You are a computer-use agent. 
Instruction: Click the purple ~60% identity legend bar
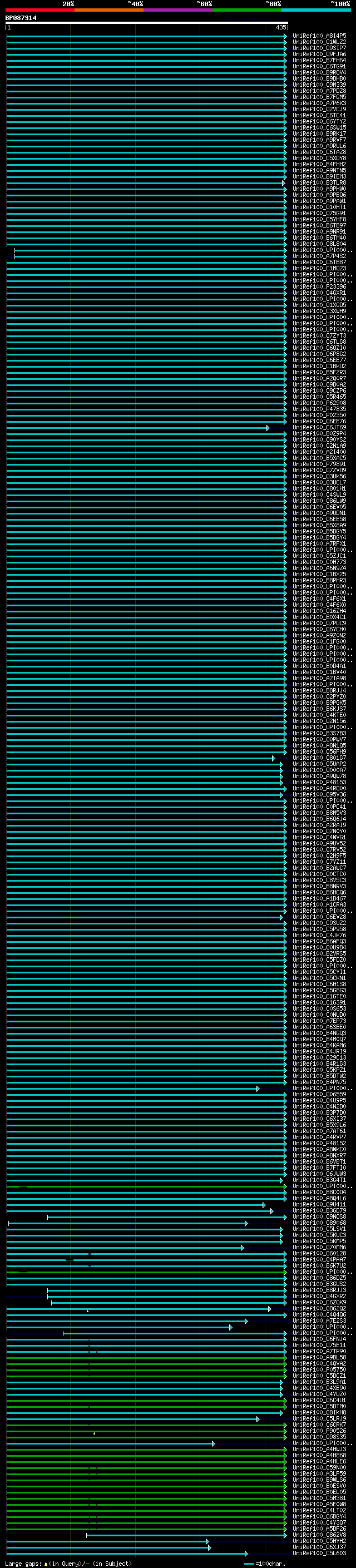point(179,10)
